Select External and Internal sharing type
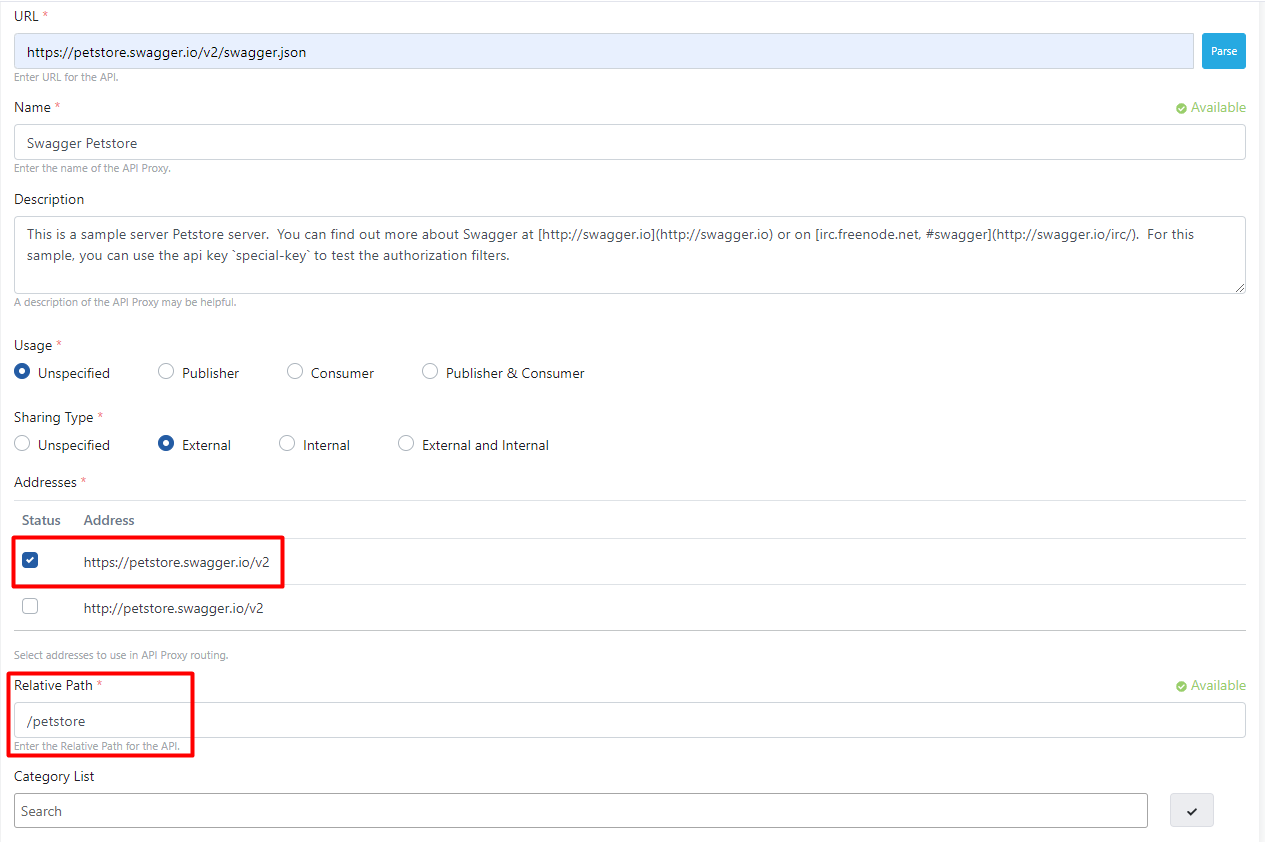The height and width of the screenshot is (842, 1265). 406,444
